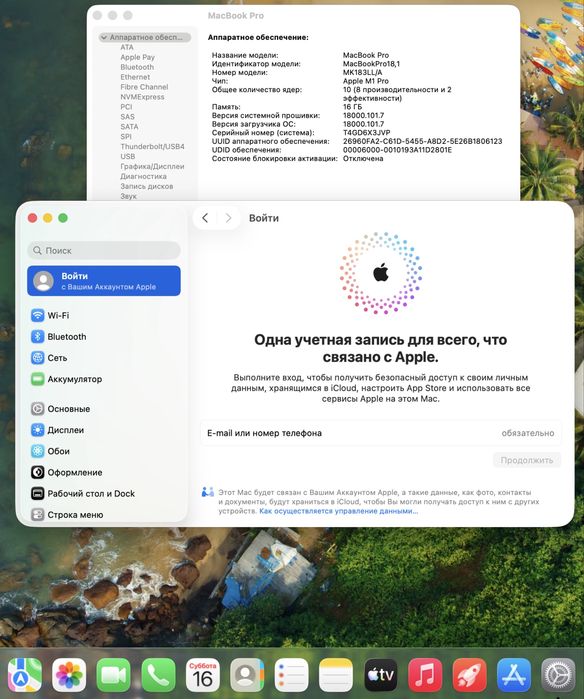Open Contacts app in Dock
Screen dimensions: 584x699
247,675
